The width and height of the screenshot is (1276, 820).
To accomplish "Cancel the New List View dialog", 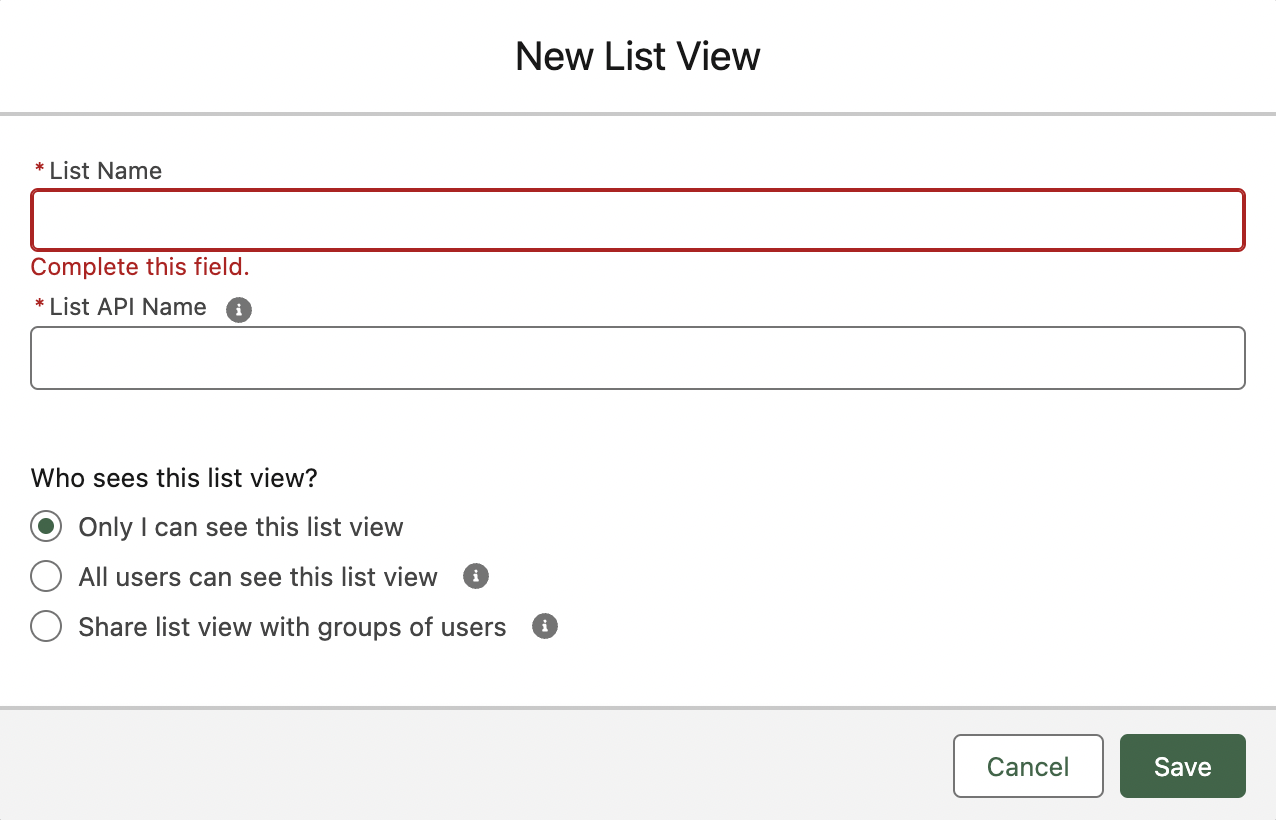I will point(1028,767).
